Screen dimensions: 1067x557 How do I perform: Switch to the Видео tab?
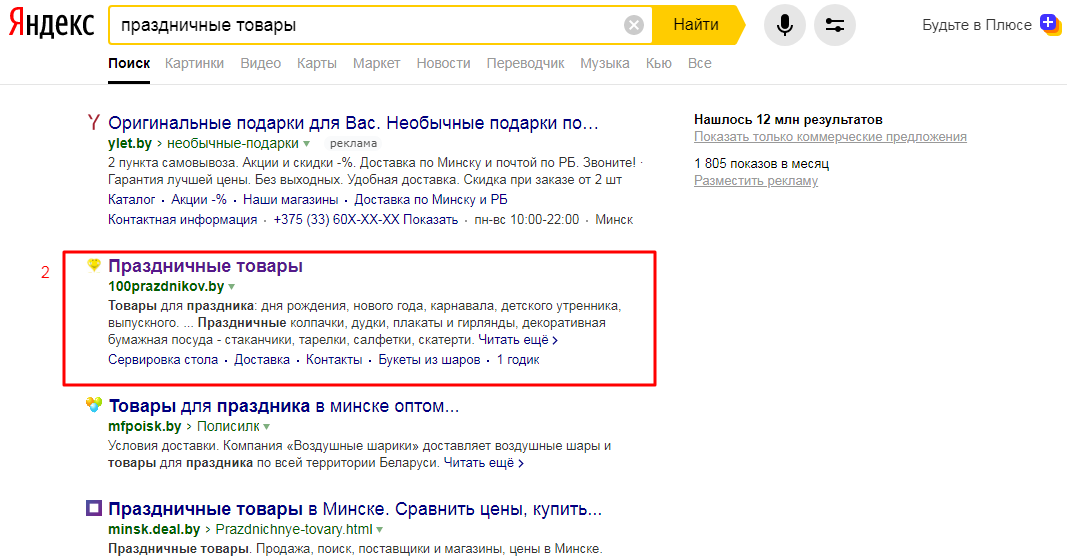pyautogui.click(x=261, y=63)
